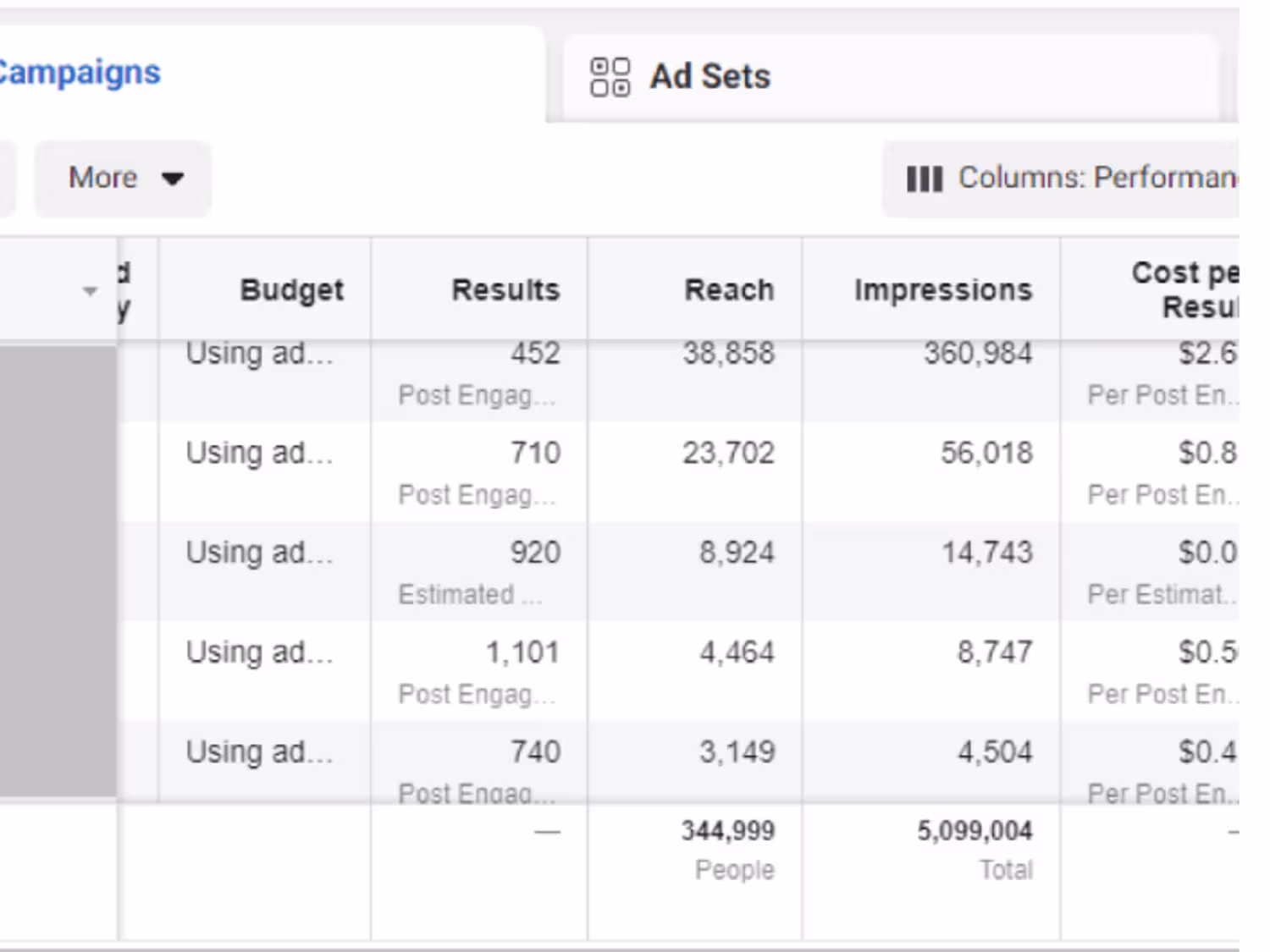Screen dimensions: 1270x952
Task: Switch to the Campaigns tab
Action: [80, 73]
